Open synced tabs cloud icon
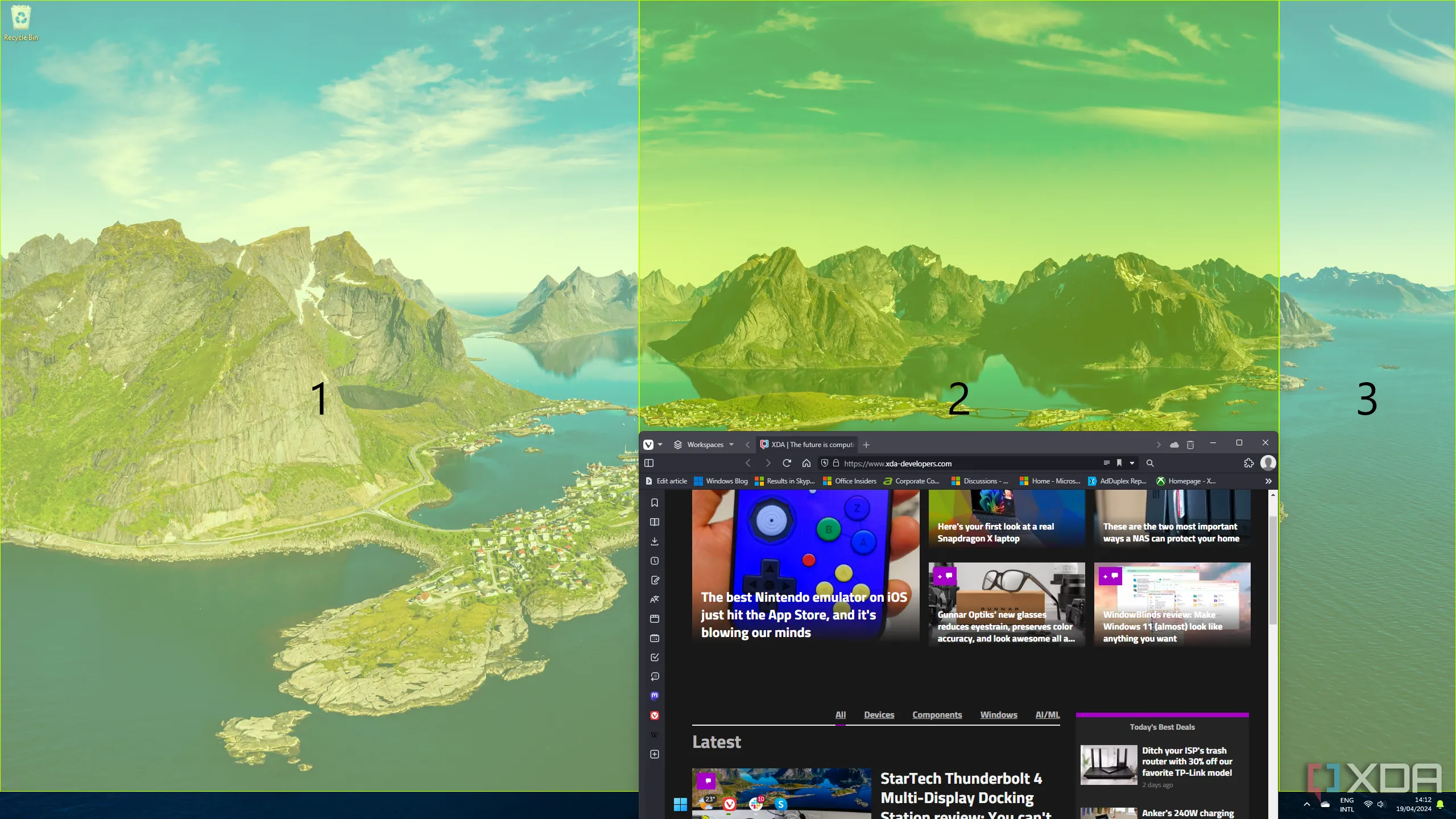 [1174, 445]
